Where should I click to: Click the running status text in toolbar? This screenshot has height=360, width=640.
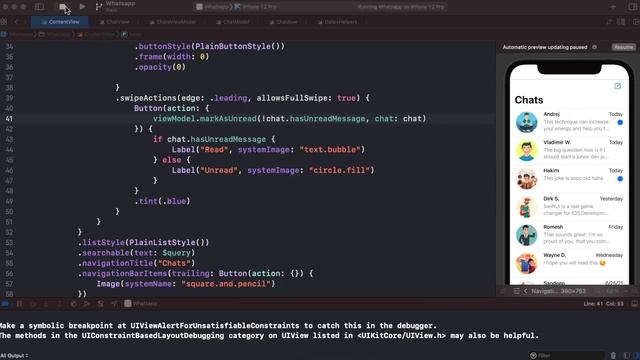point(400,7)
